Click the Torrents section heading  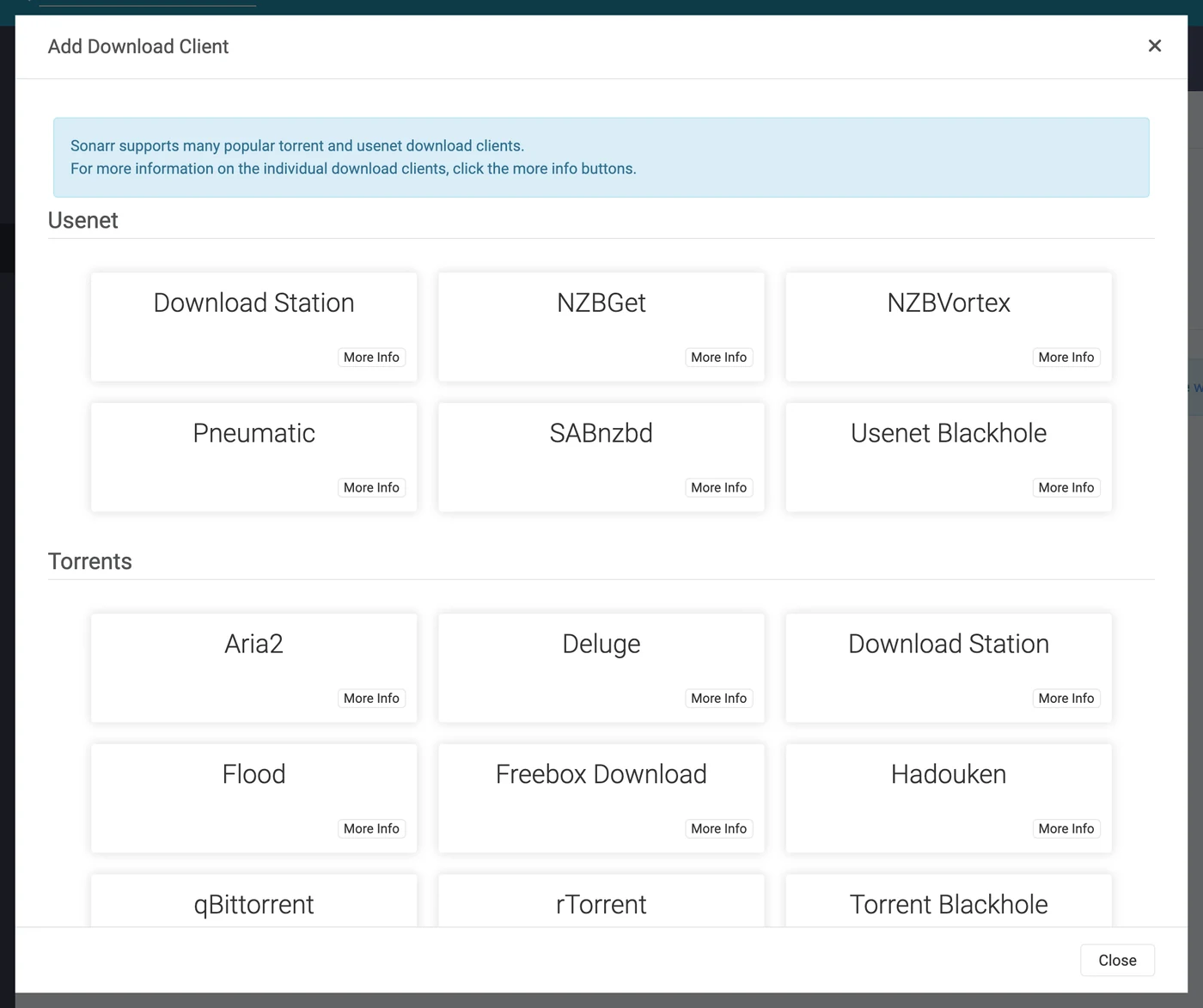(89, 561)
